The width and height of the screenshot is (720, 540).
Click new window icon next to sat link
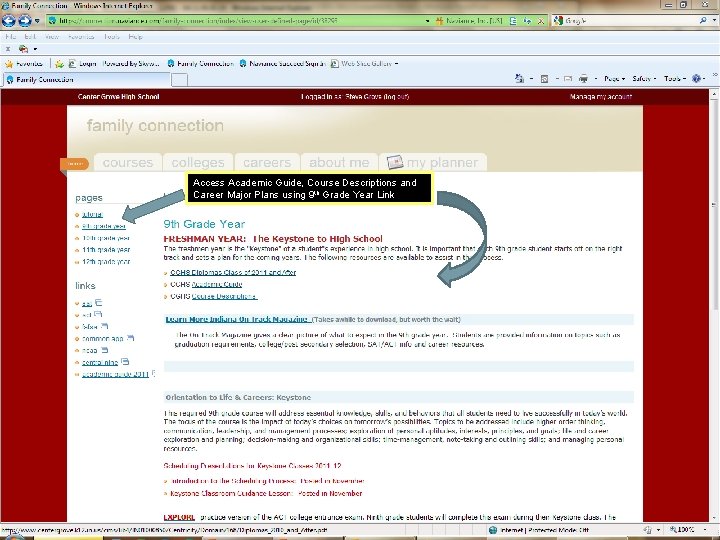coord(98,303)
